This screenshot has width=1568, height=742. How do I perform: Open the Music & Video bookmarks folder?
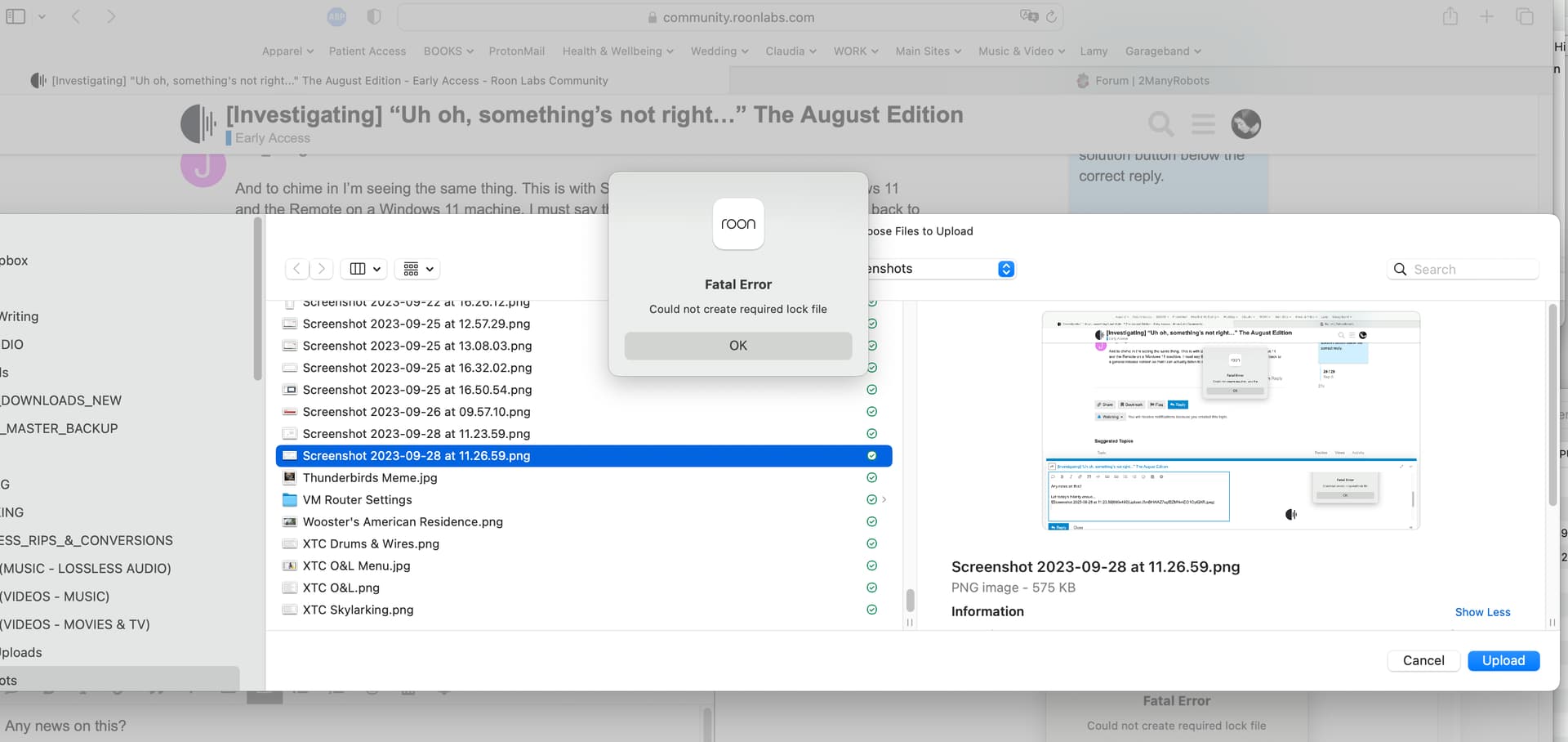coord(1022,51)
